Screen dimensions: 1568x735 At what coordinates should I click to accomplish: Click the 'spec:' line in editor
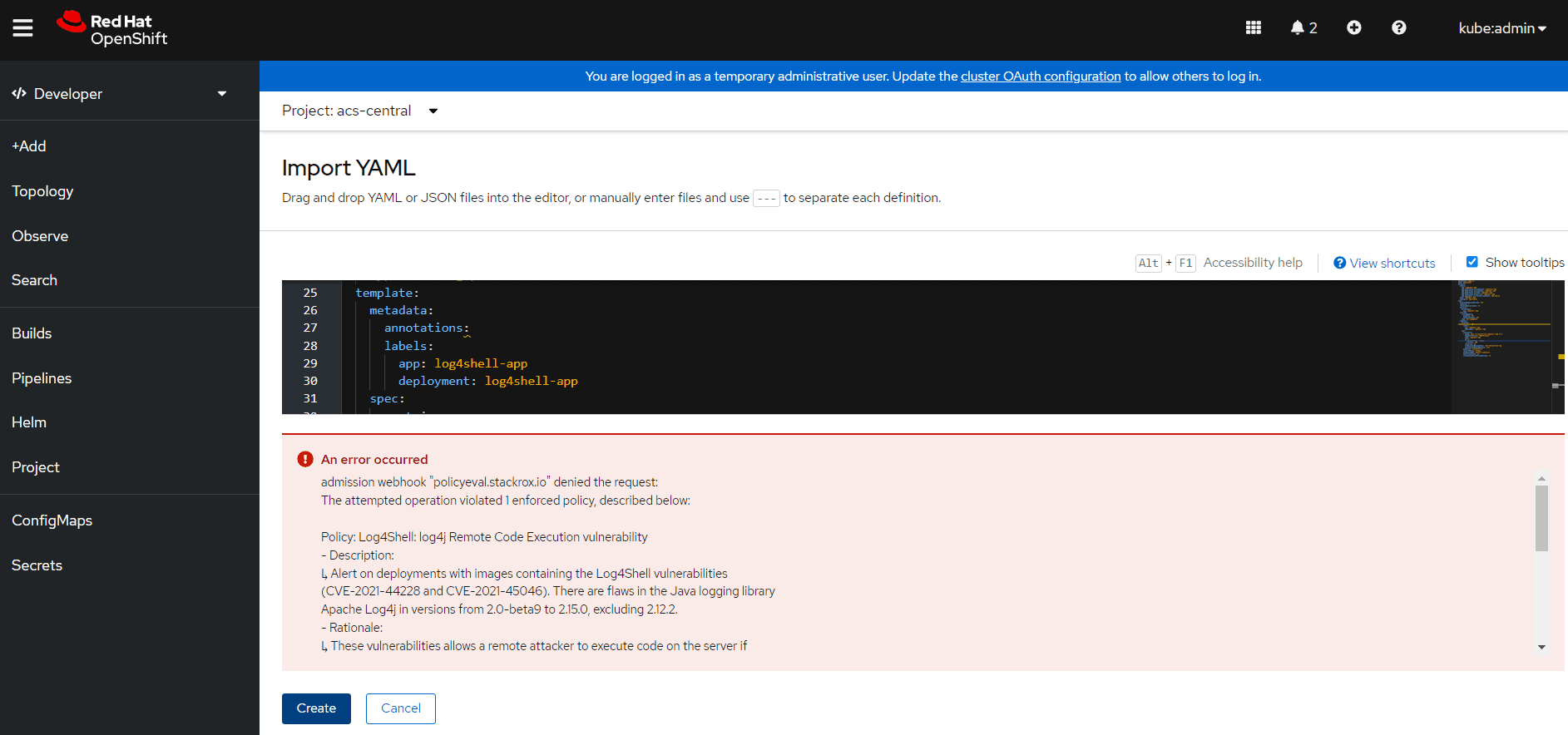387,398
